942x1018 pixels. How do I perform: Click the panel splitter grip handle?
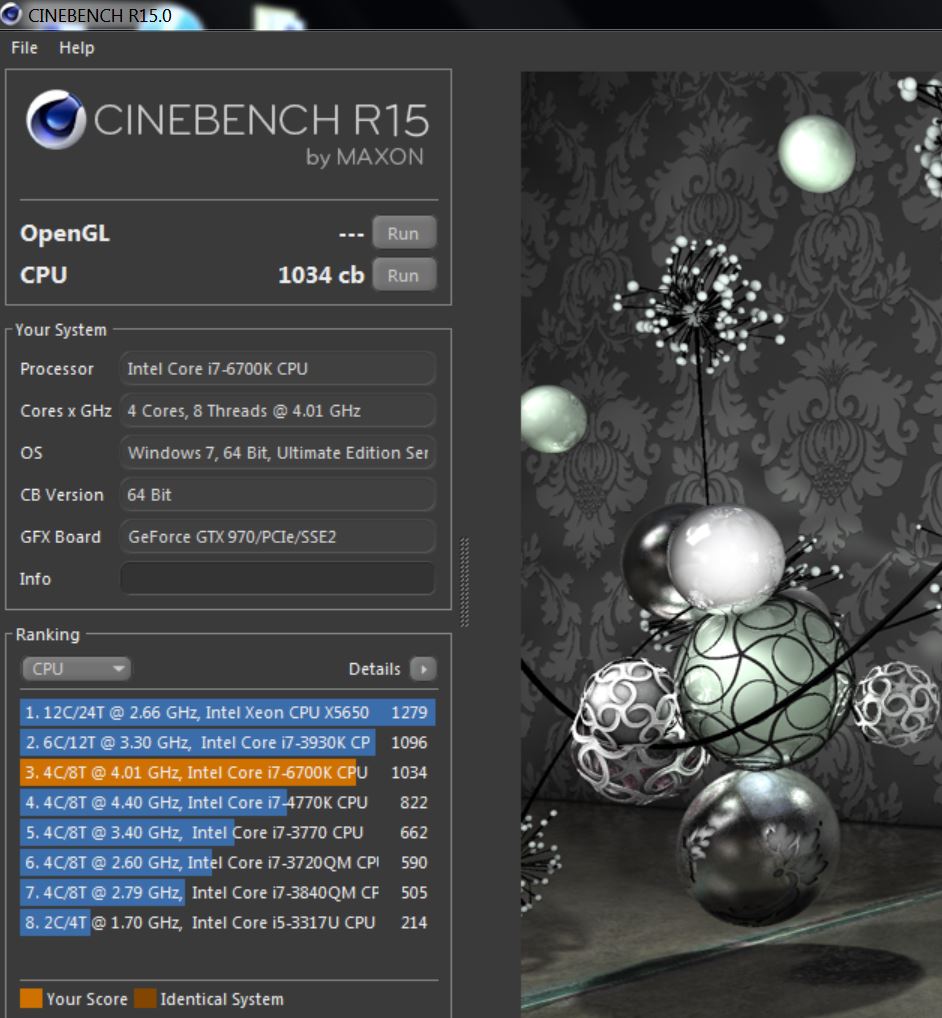[464, 582]
